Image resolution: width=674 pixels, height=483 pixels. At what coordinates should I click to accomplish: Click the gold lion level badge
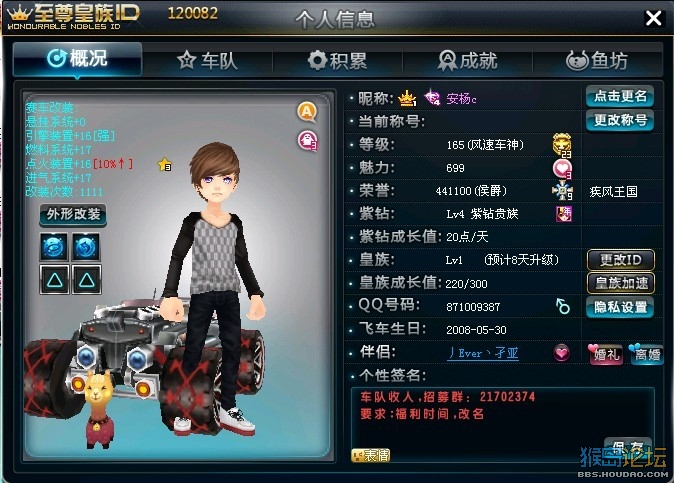(x=562, y=145)
